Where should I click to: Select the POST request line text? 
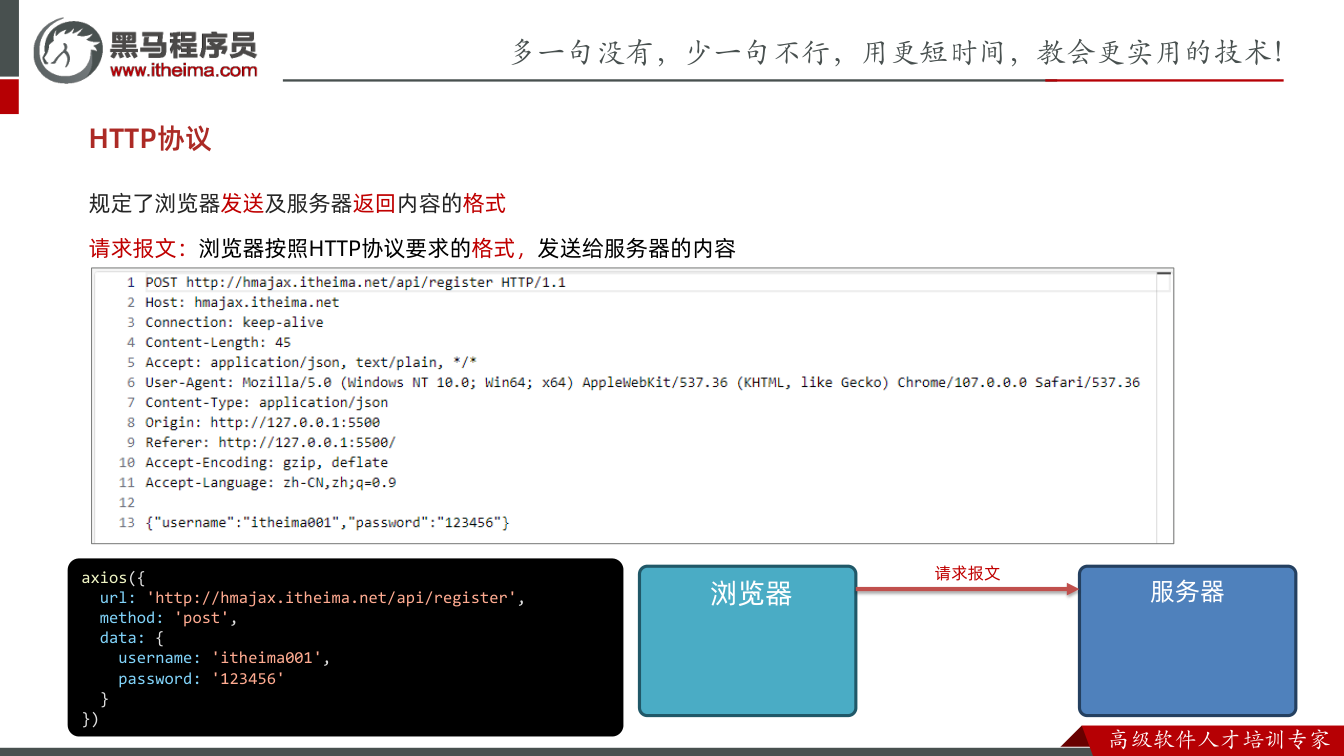(355, 283)
